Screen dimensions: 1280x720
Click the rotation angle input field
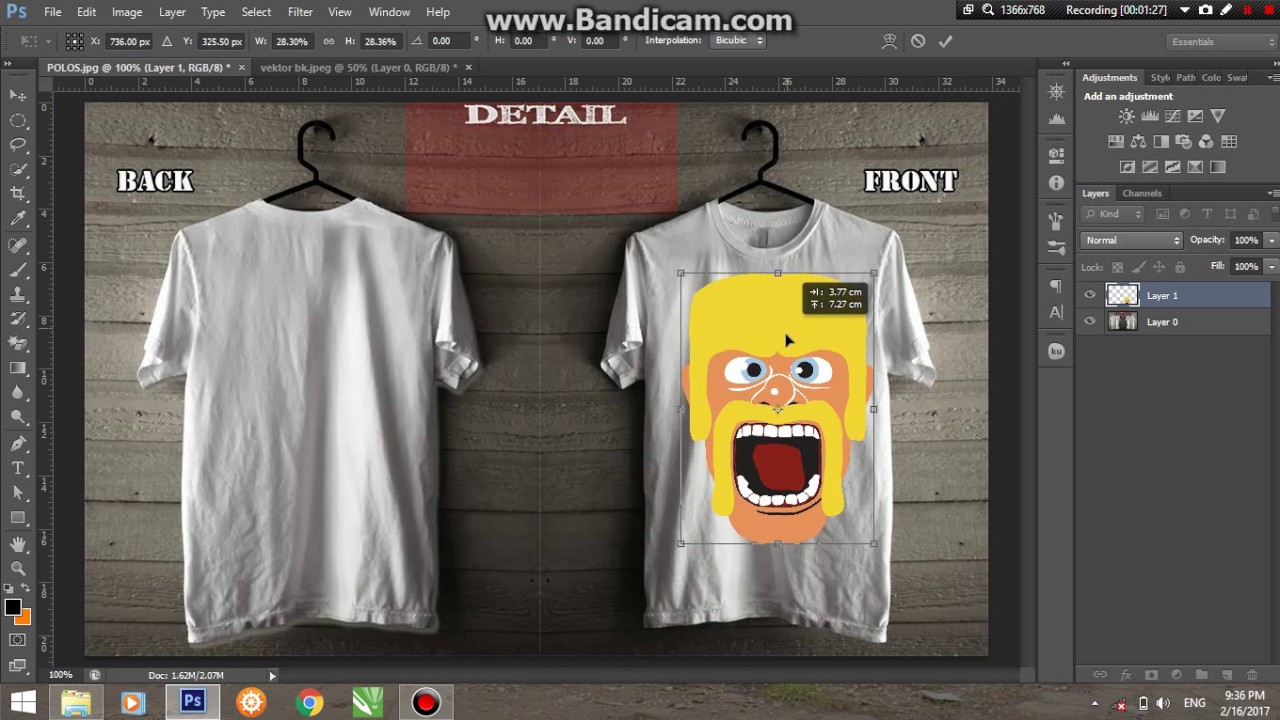point(448,41)
